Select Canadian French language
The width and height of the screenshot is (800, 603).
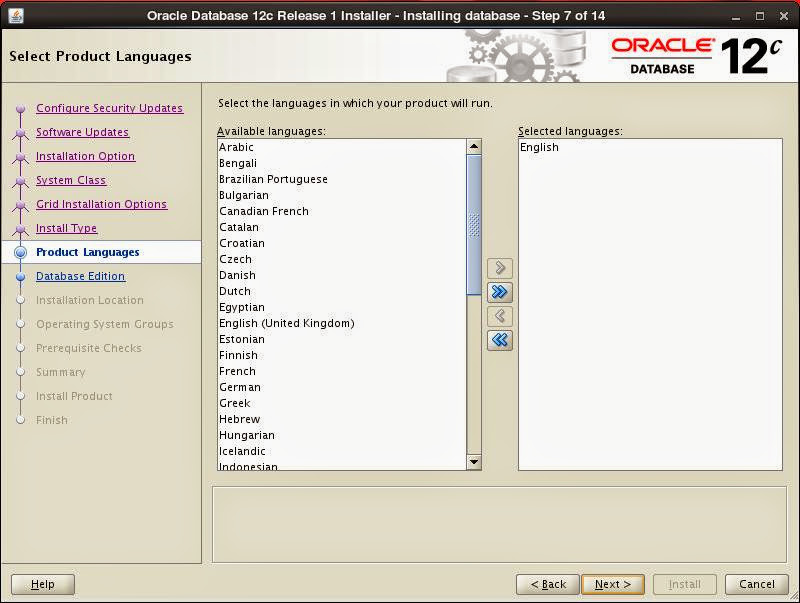(x=342, y=211)
